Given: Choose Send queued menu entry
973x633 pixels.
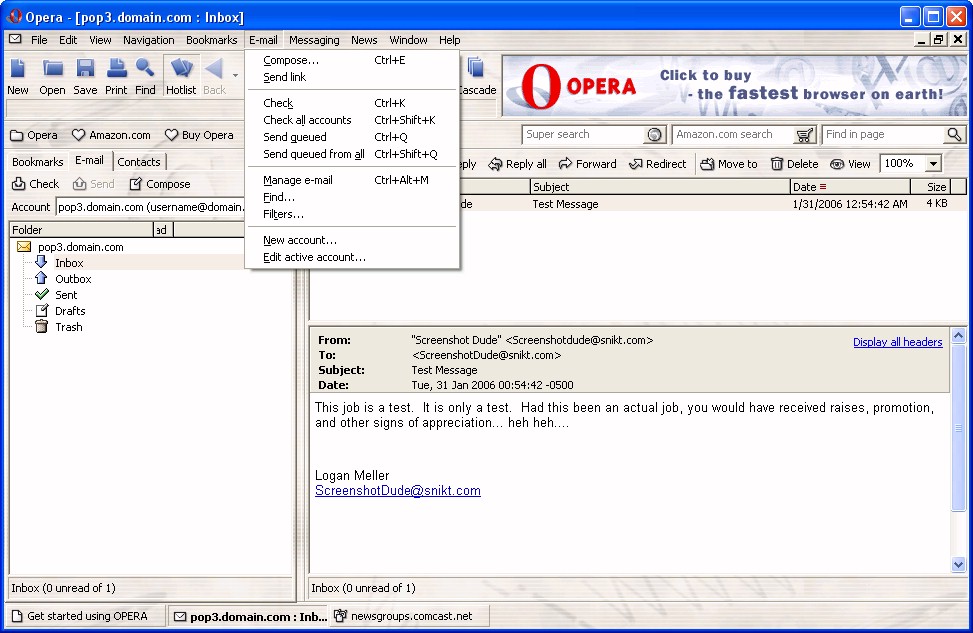Looking at the screenshot, I should coord(352,137).
